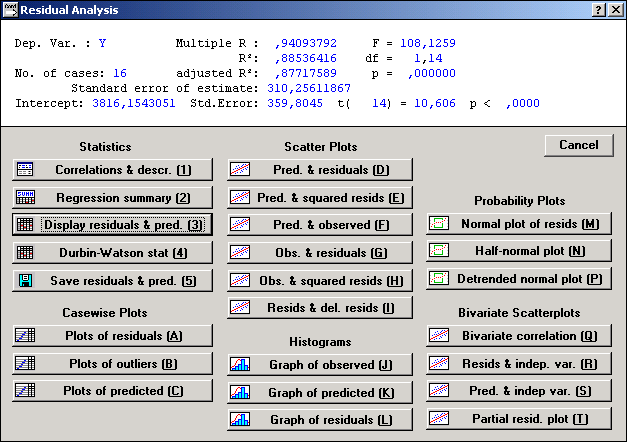Click the scatter icon on Partial resid. plot (T)

(439, 418)
